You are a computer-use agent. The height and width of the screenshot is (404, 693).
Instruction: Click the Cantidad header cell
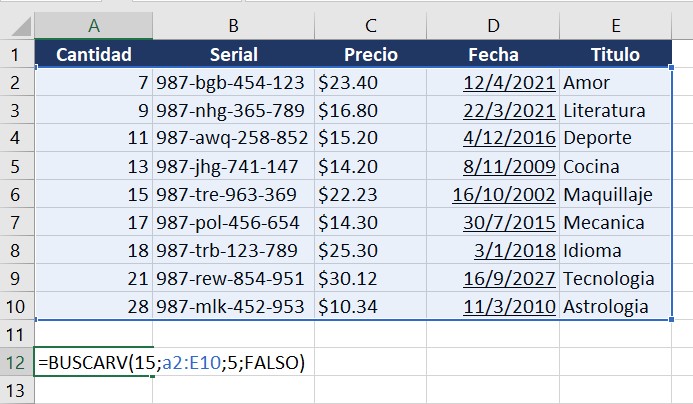[x=94, y=54]
